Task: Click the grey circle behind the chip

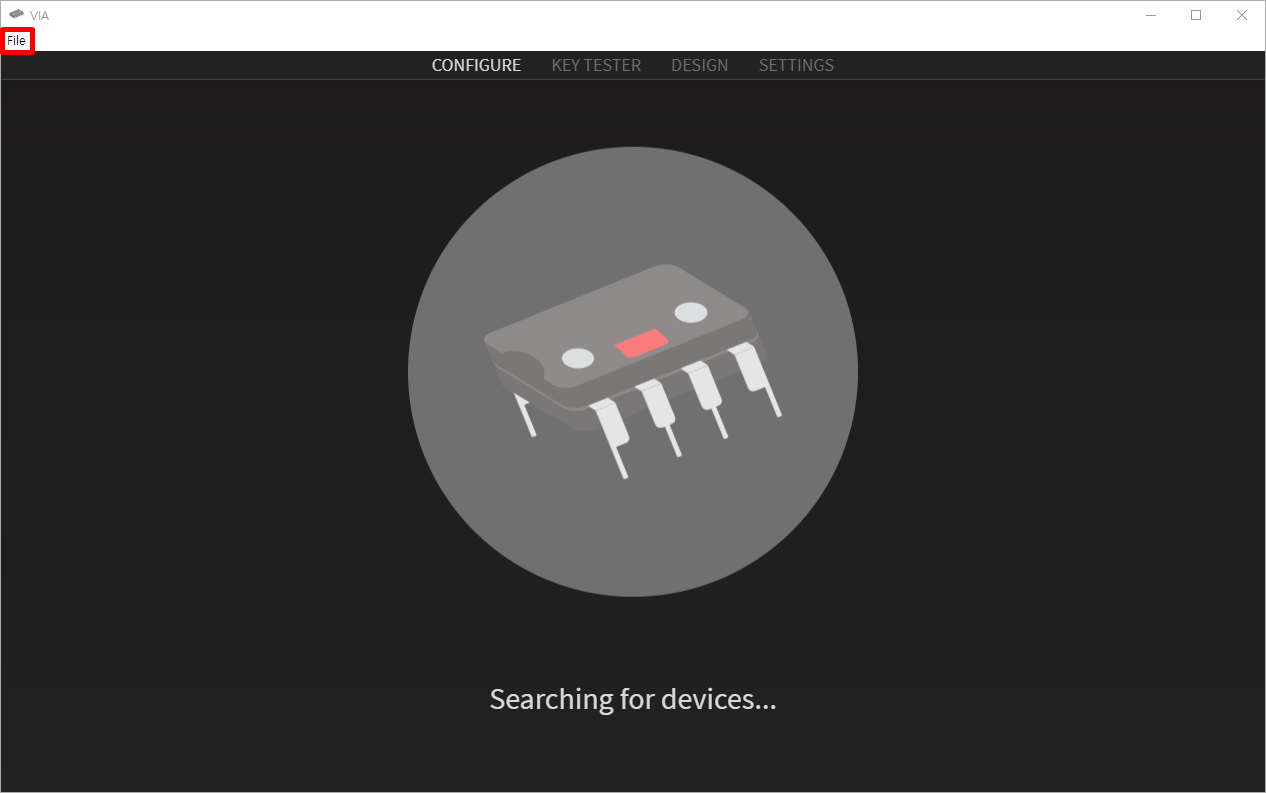Action: pyautogui.click(x=632, y=372)
